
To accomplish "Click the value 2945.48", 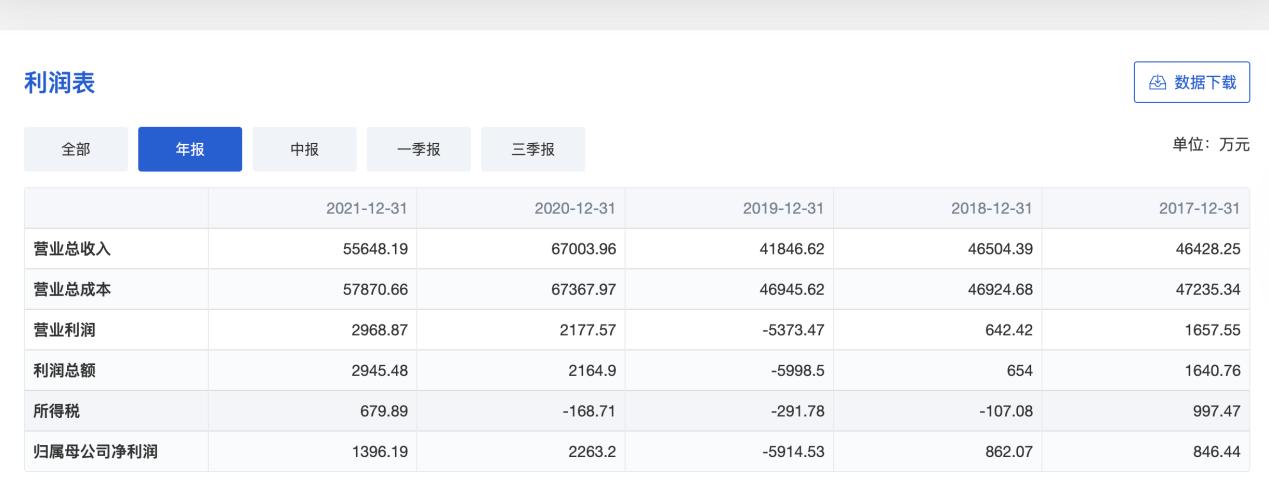I will click(x=379, y=371).
